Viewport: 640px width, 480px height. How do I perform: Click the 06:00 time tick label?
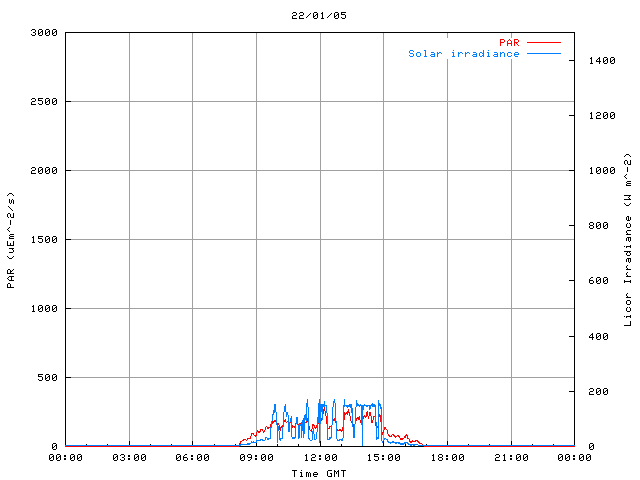pyautogui.click(x=193, y=458)
